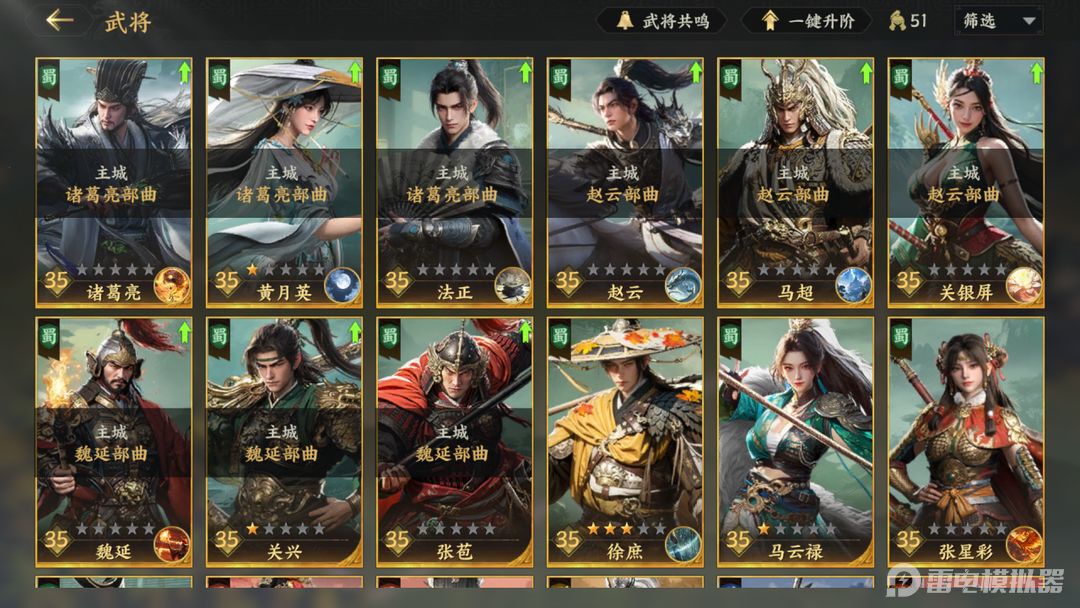Tap the 一键升阶 upgrade button
Screen dimensions: 1080x608
pyautogui.click(x=807, y=21)
